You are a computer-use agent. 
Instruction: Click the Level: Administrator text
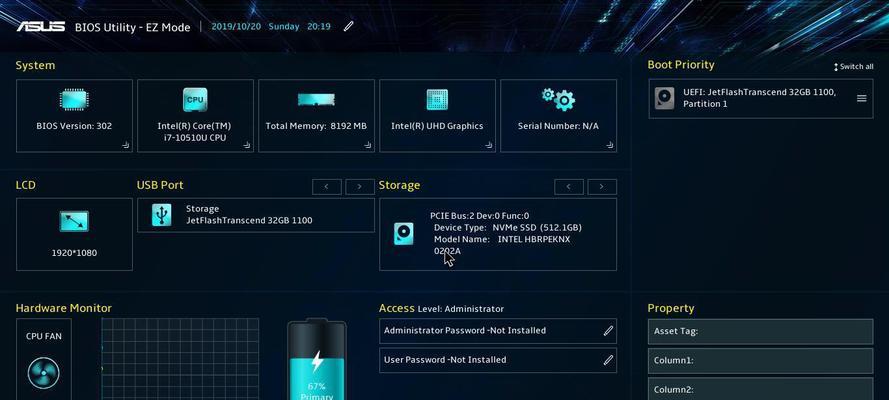point(460,309)
